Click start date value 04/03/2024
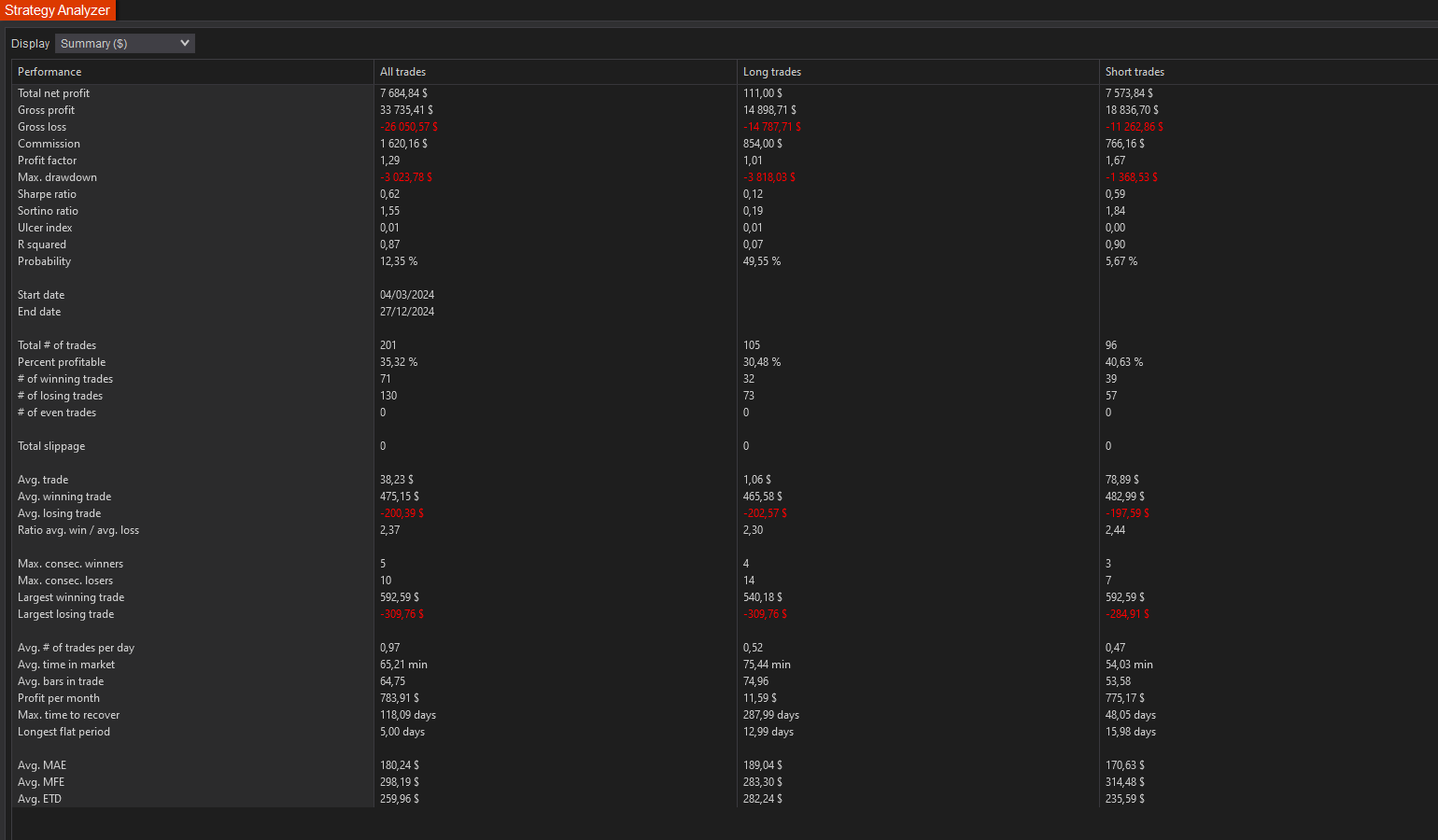 coord(407,295)
